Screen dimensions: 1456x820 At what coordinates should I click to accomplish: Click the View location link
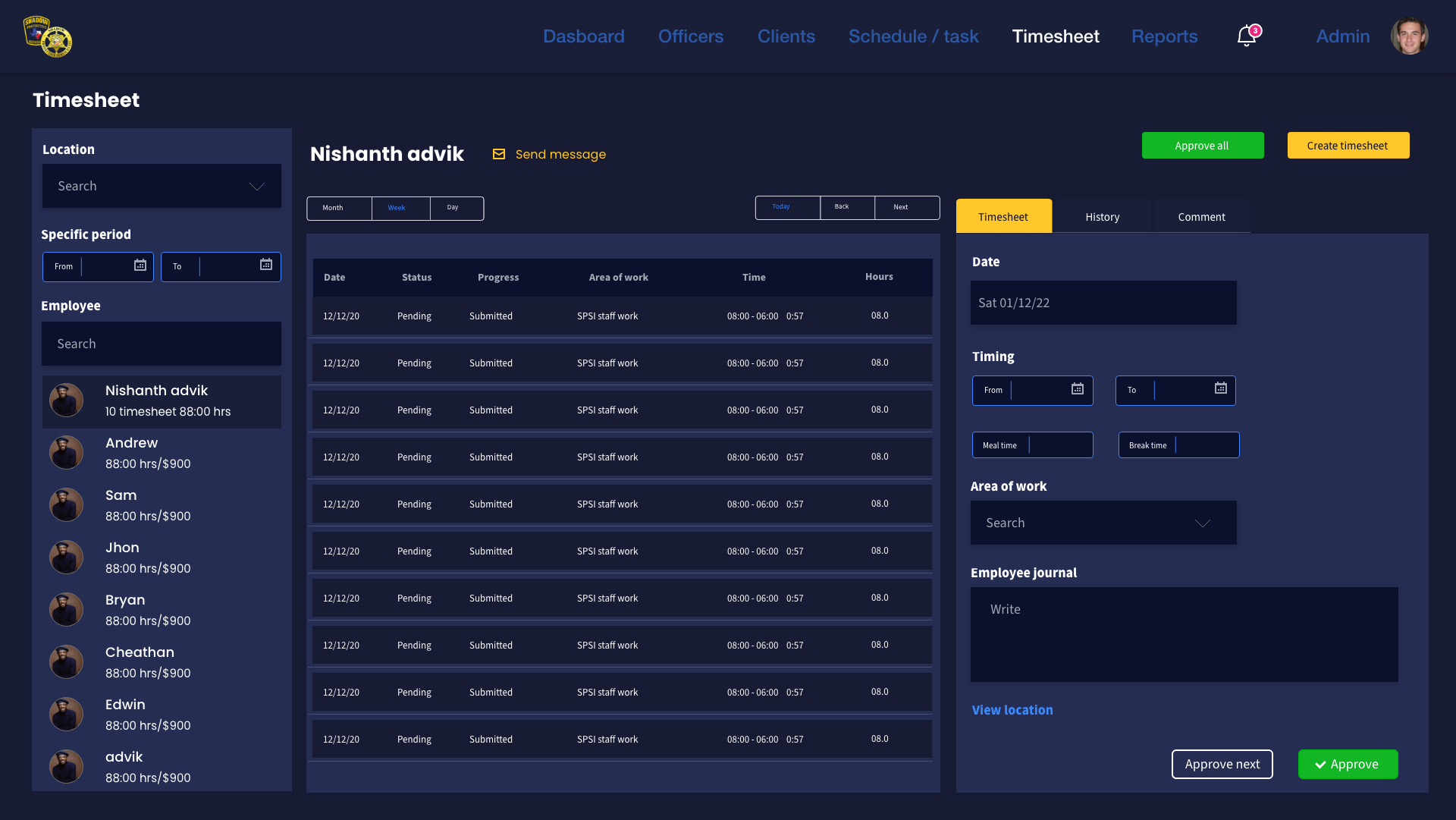tap(1012, 710)
